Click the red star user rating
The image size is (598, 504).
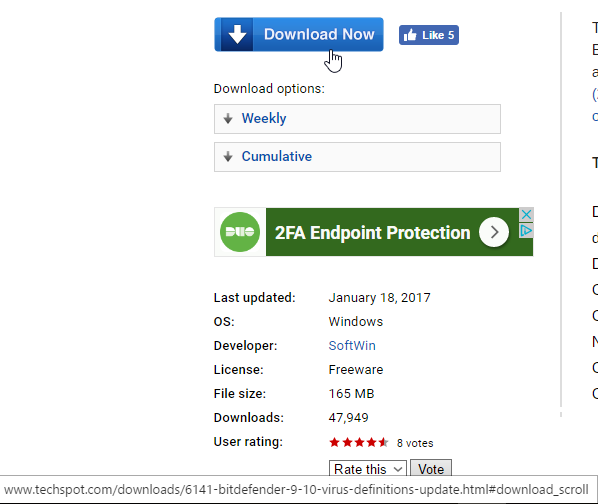pyautogui.click(x=358, y=442)
